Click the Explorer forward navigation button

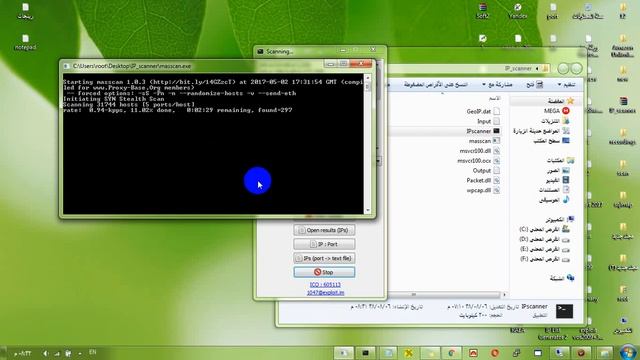563,69
